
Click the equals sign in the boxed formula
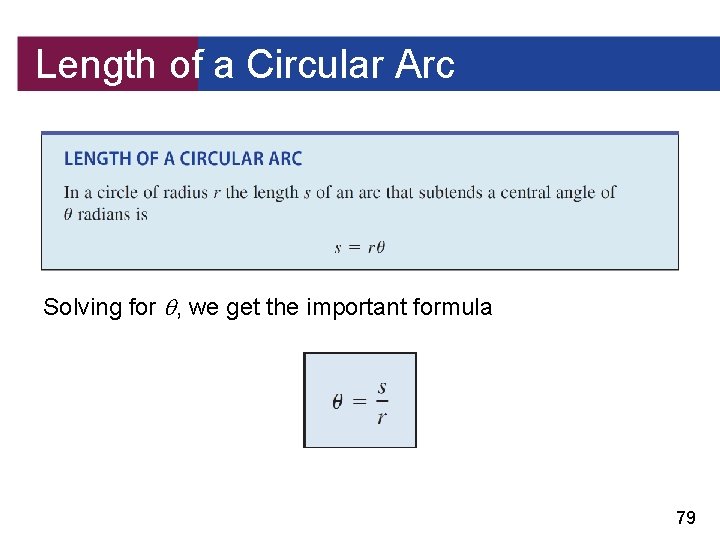360,402
